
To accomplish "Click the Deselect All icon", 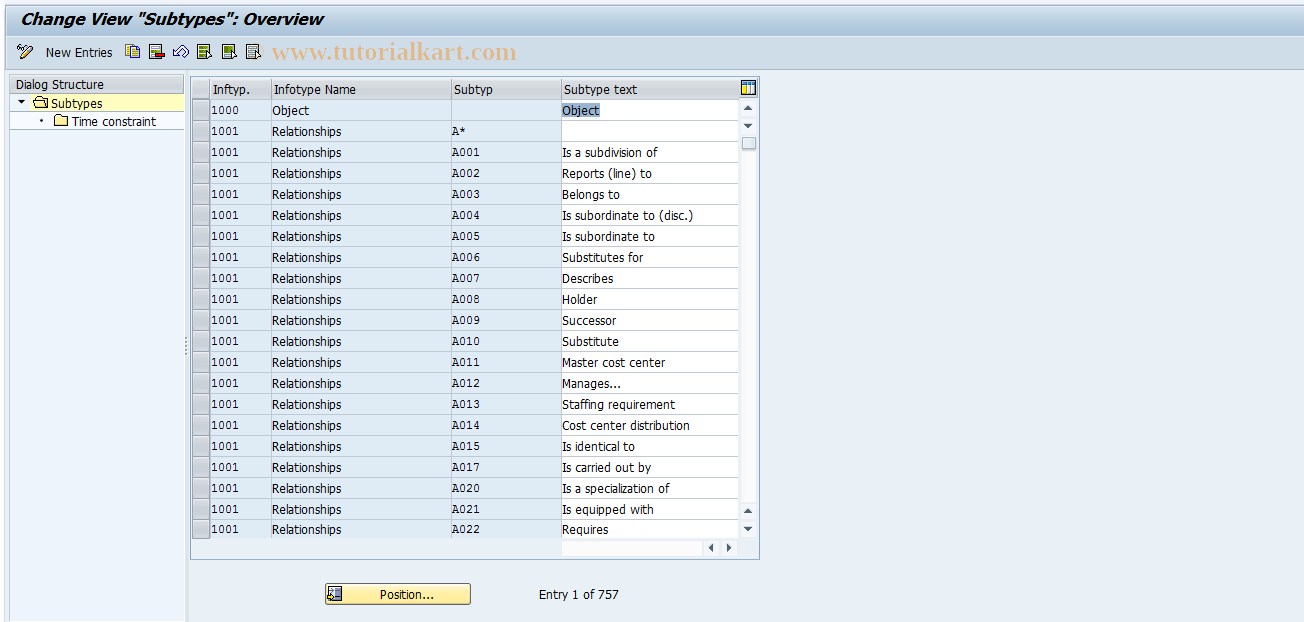I will point(253,52).
